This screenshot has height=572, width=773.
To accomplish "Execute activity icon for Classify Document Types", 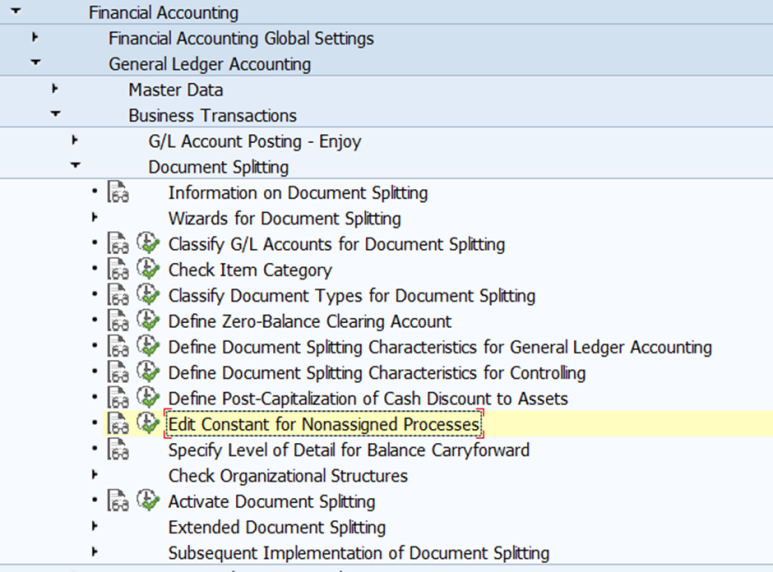I will (148, 295).
